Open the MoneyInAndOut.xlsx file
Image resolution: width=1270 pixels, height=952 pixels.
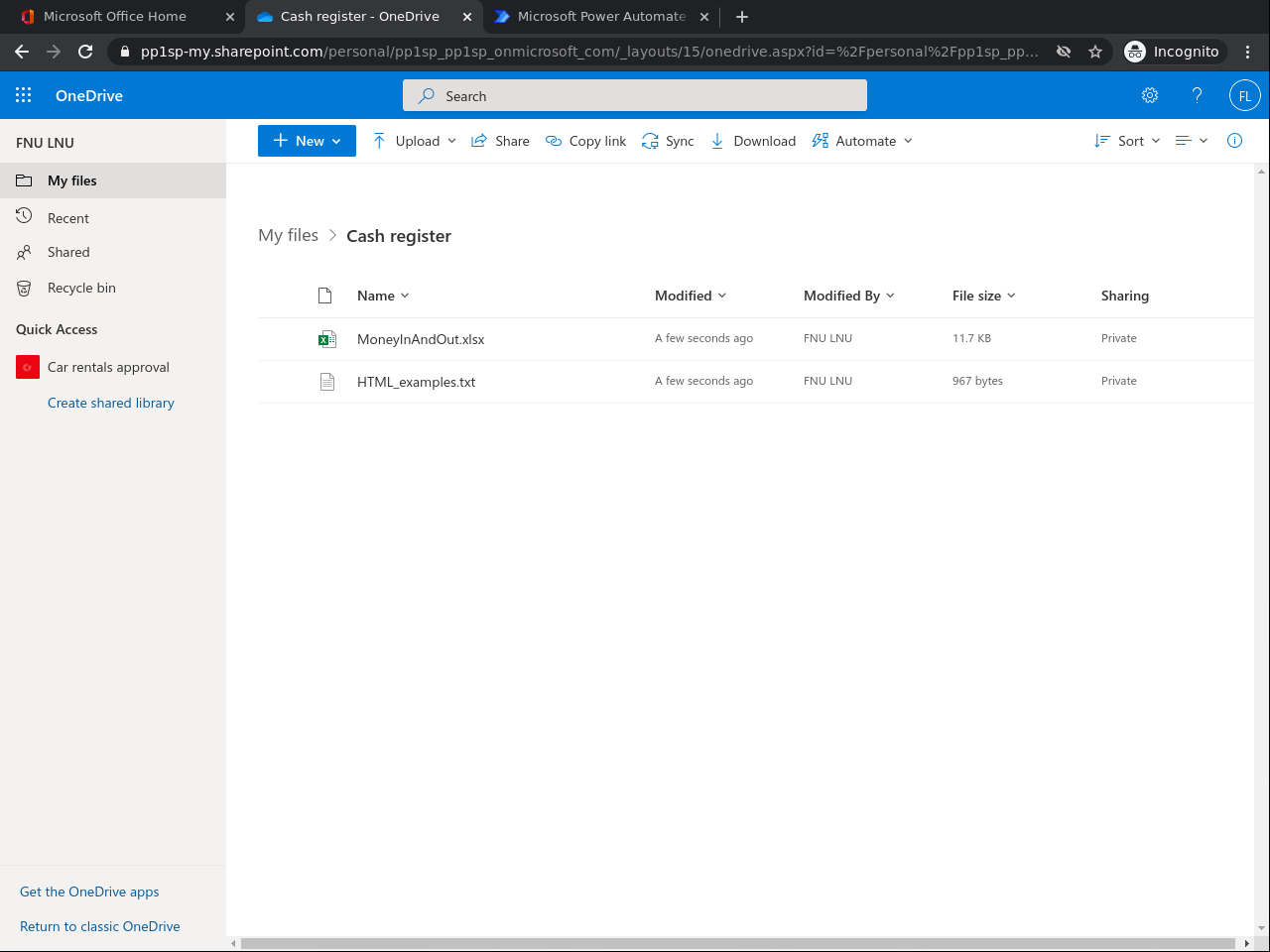421,339
